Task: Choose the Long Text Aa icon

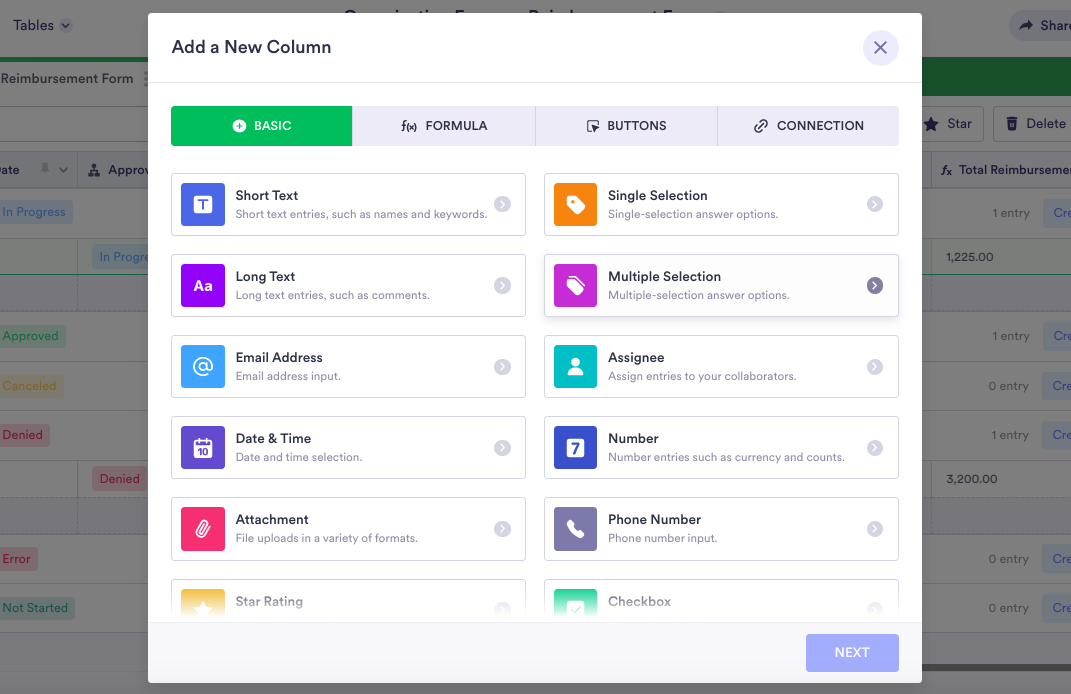Action: [203, 286]
